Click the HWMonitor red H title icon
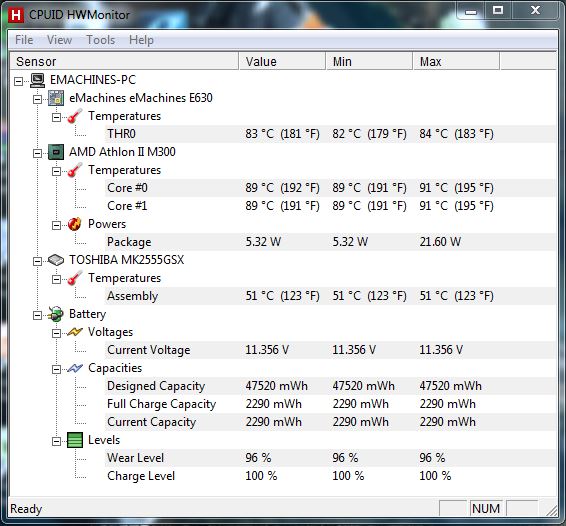Viewport: 566px width, 526px height. 16,15
